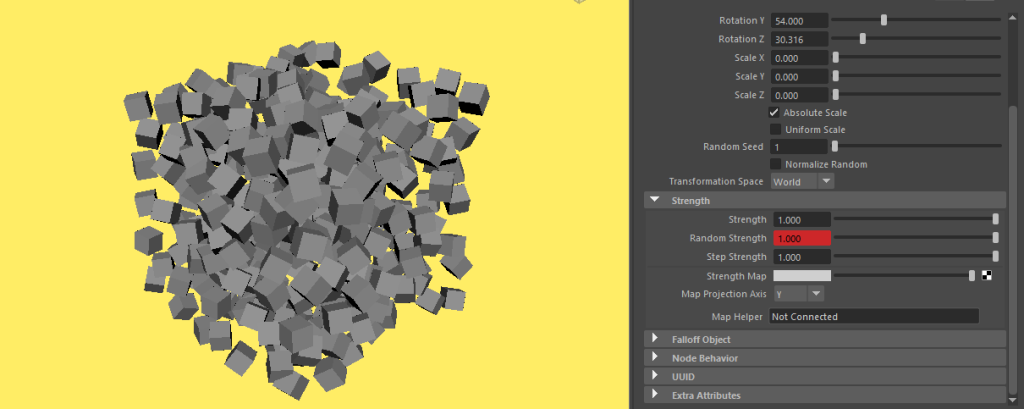Collapse the Strength section
Image resolution: width=1024 pixels, height=409 pixels.
pyautogui.click(x=655, y=201)
